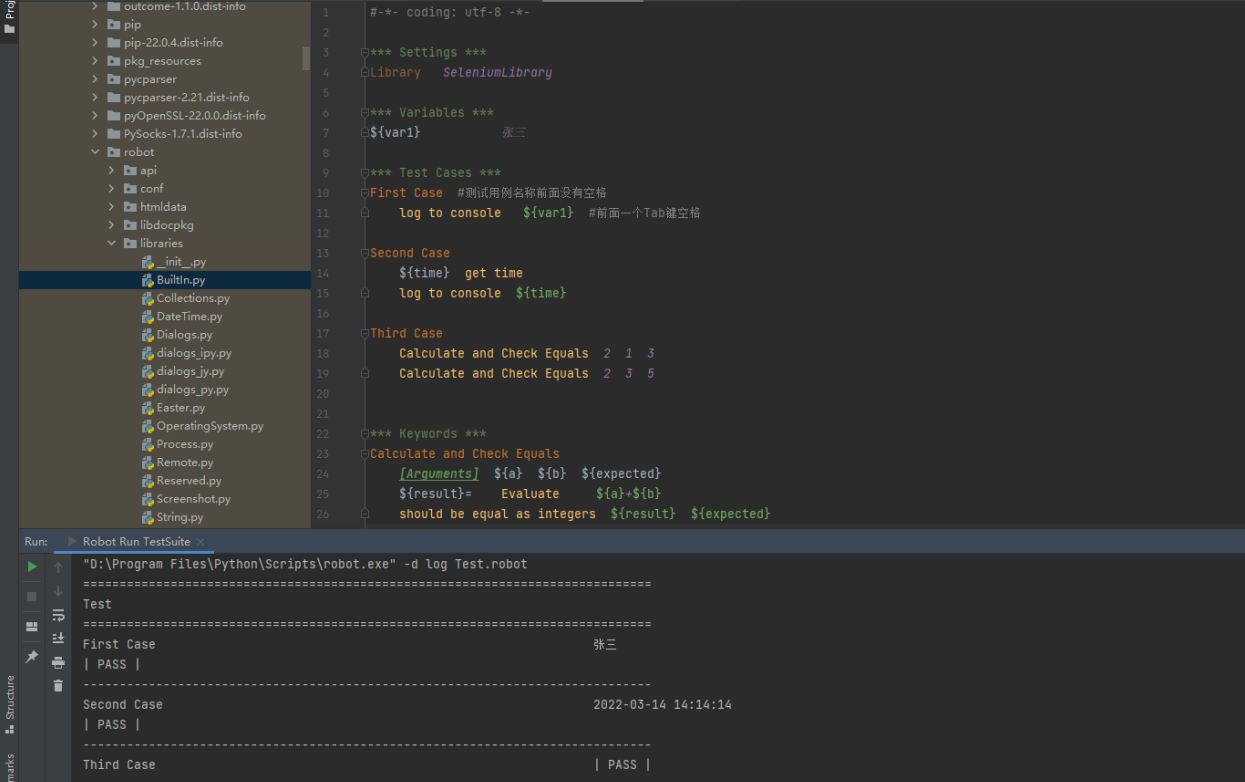1245x782 pixels.
Task: Click the Restore Layout icon in Run panel
Action: point(32,627)
